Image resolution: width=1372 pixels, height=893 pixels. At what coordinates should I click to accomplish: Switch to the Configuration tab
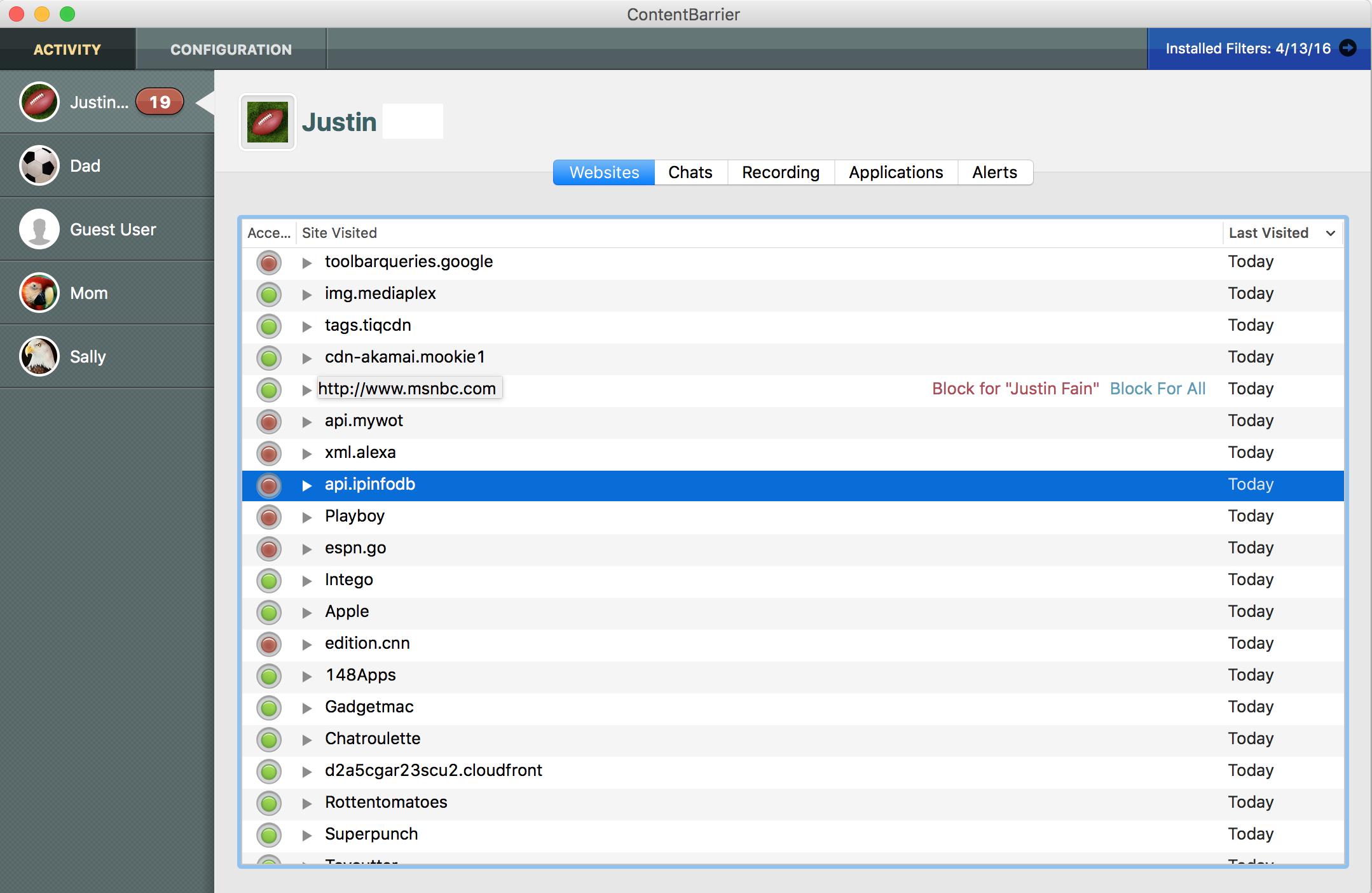point(231,49)
